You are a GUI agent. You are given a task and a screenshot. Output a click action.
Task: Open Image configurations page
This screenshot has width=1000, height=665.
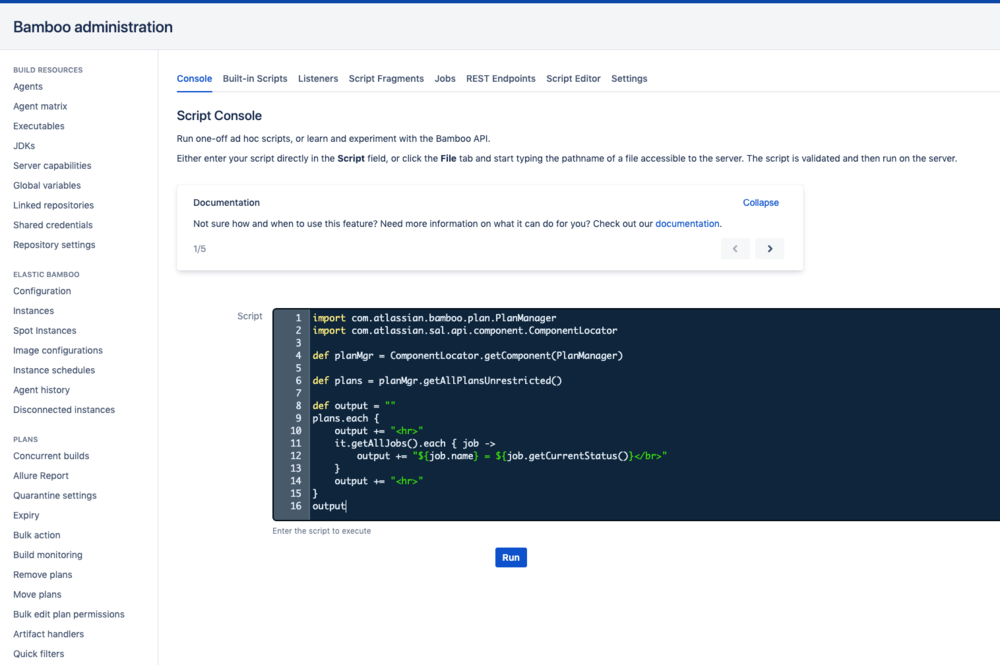pyautogui.click(x=58, y=351)
